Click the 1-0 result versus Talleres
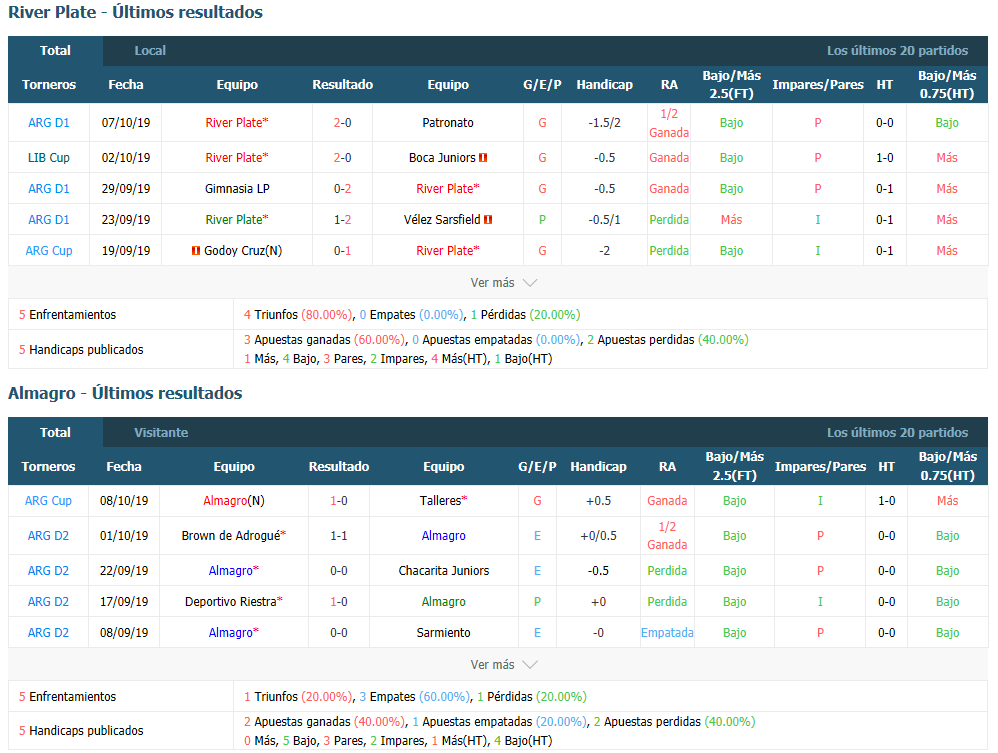 click(339, 501)
